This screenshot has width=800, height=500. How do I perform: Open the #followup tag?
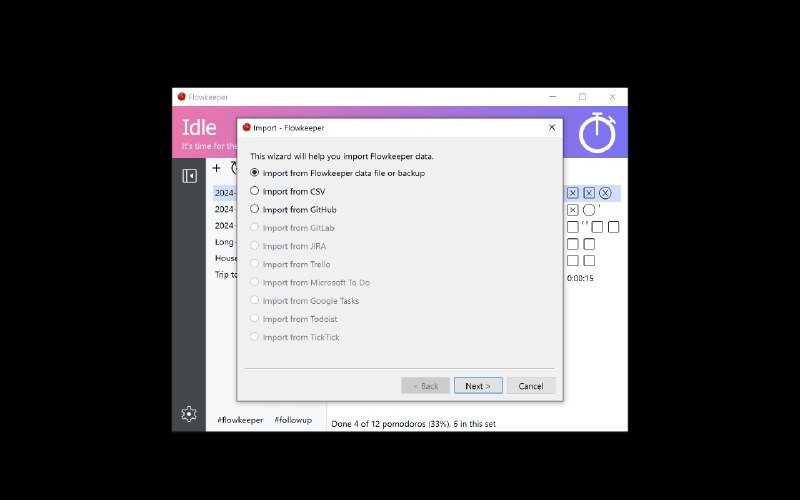pyautogui.click(x=293, y=420)
